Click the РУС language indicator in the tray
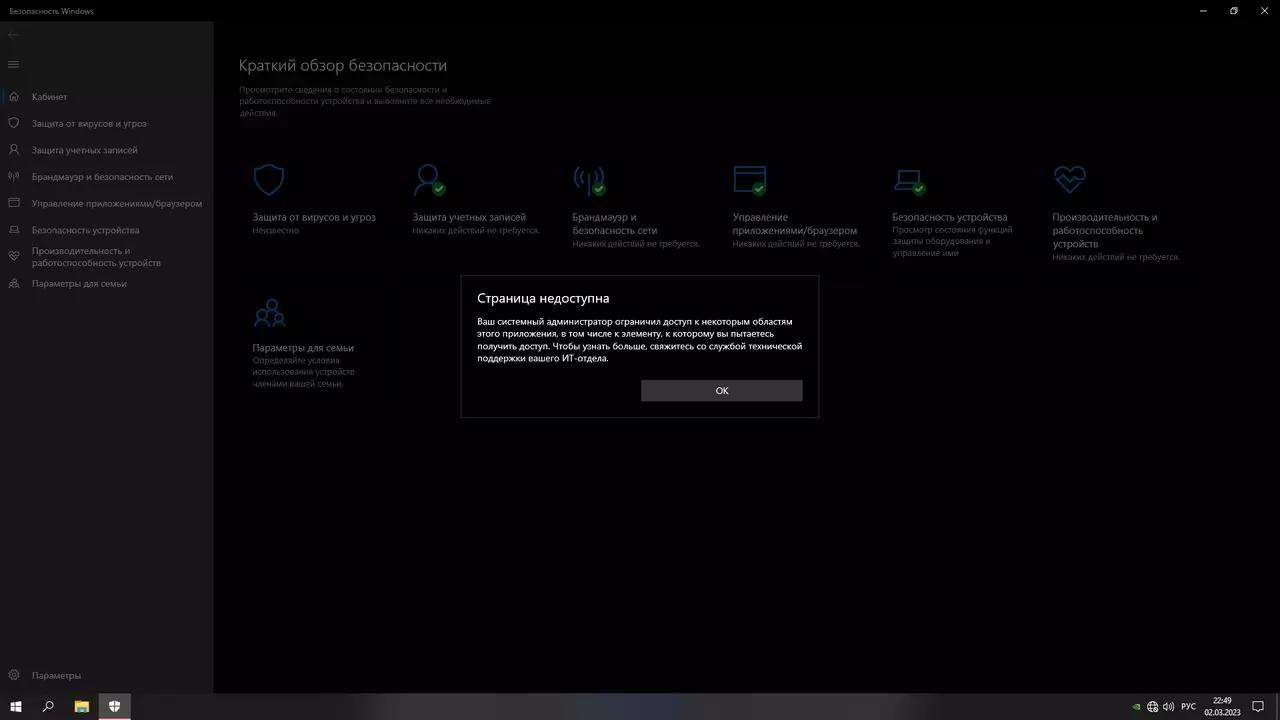This screenshot has height=720, width=1280. (1188, 707)
